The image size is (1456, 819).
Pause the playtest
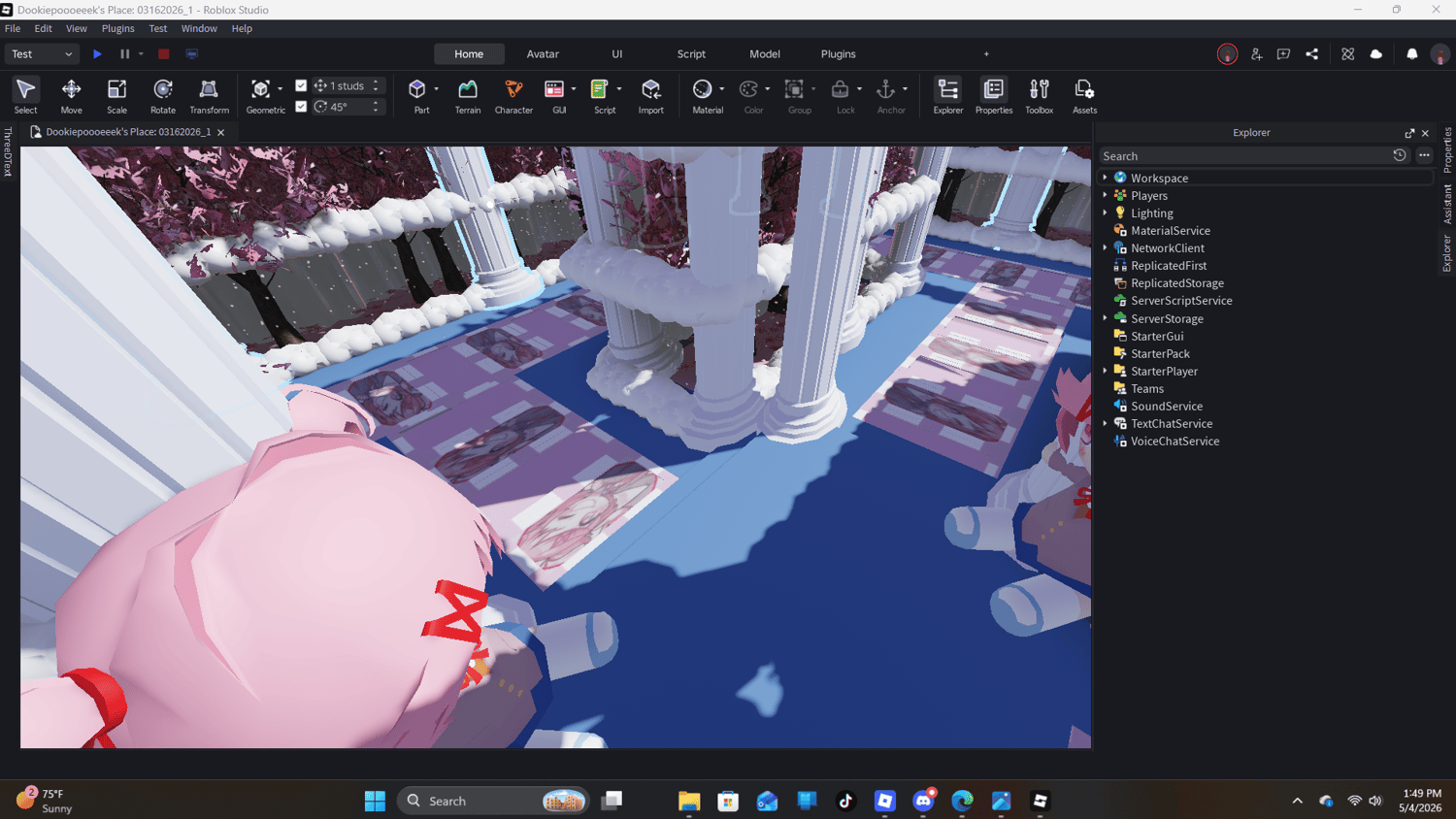[x=124, y=54]
